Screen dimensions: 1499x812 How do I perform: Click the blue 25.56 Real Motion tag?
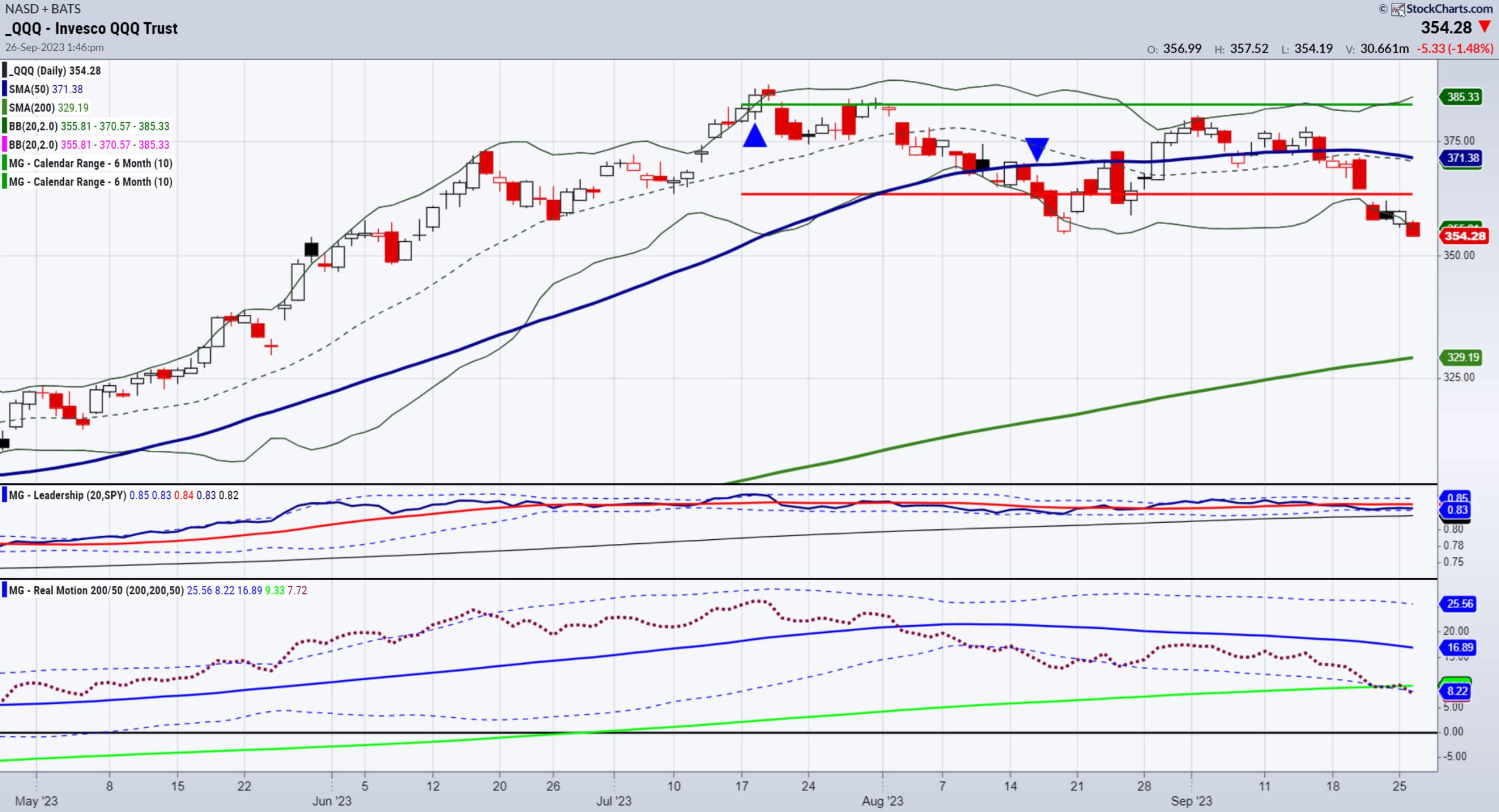click(1459, 604)
